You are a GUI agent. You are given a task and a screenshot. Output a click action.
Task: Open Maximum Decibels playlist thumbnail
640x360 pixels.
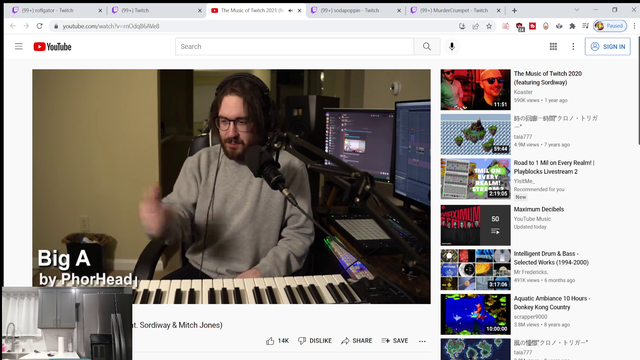point(475,225)
